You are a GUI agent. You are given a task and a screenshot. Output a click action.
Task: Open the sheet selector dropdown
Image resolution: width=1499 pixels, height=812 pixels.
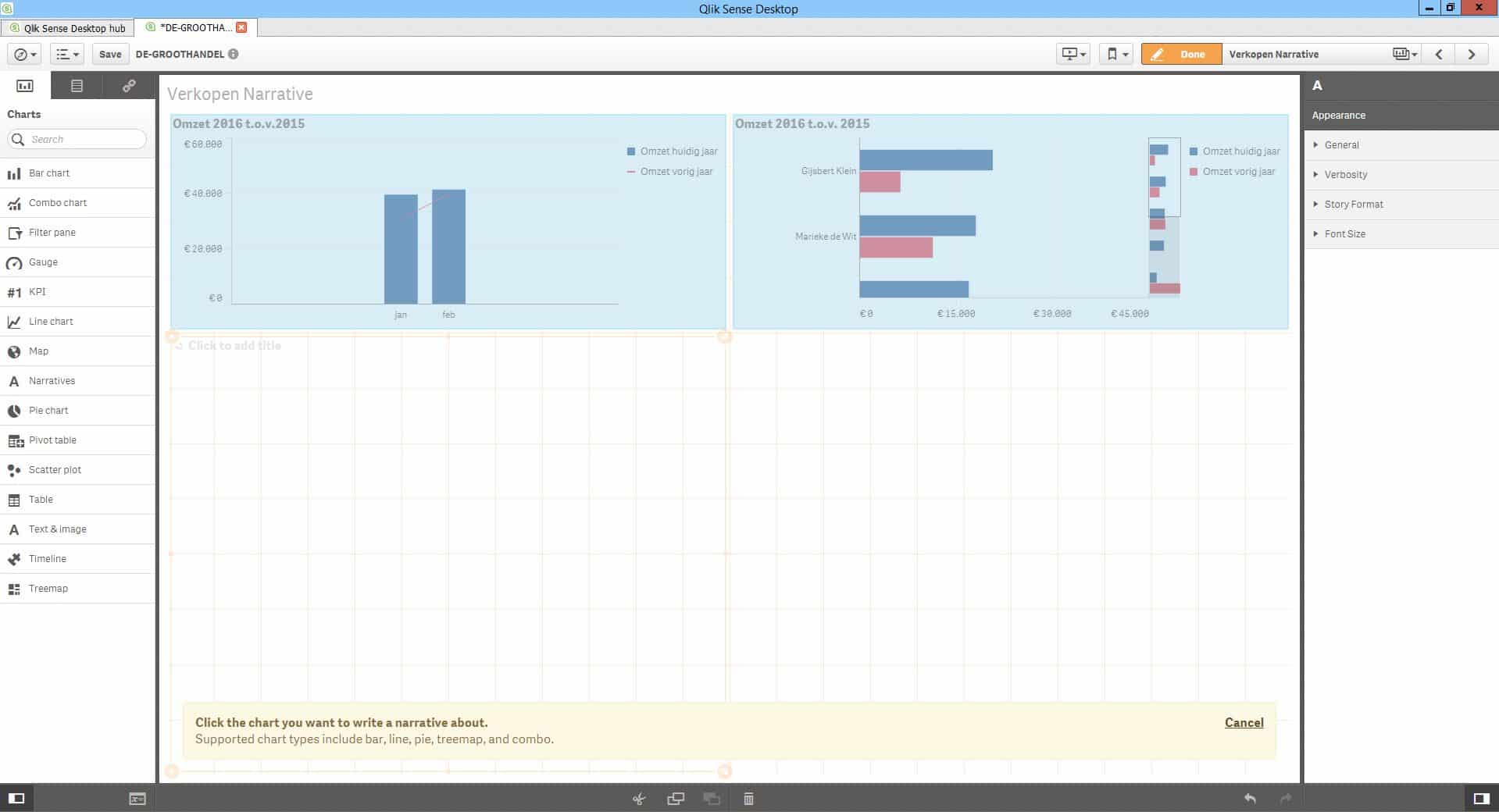pyautogui.click(x=1404, y=54)
